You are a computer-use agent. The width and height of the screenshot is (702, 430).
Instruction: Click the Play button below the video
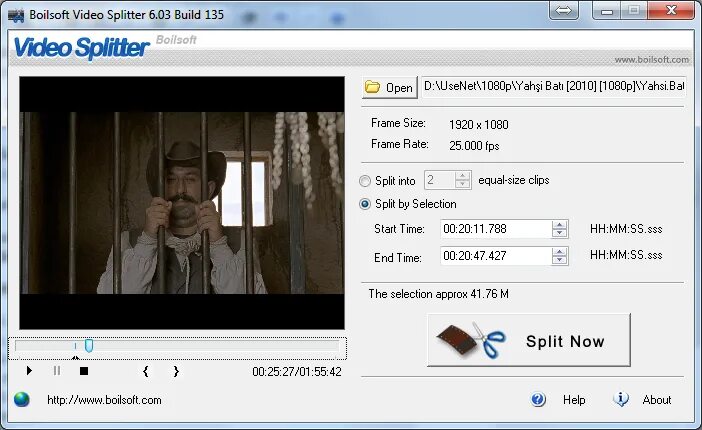point(29,371)
